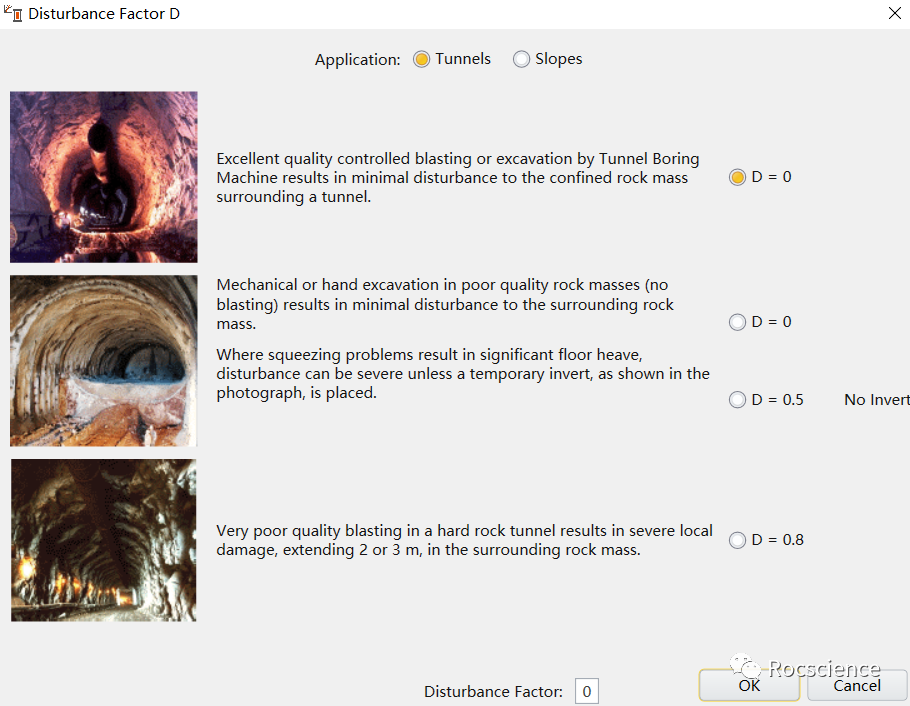Pick the D = 0.5 radio button
Image resolution: width=910 pixels, height=706 pixels.
click(x=738, y=400)
